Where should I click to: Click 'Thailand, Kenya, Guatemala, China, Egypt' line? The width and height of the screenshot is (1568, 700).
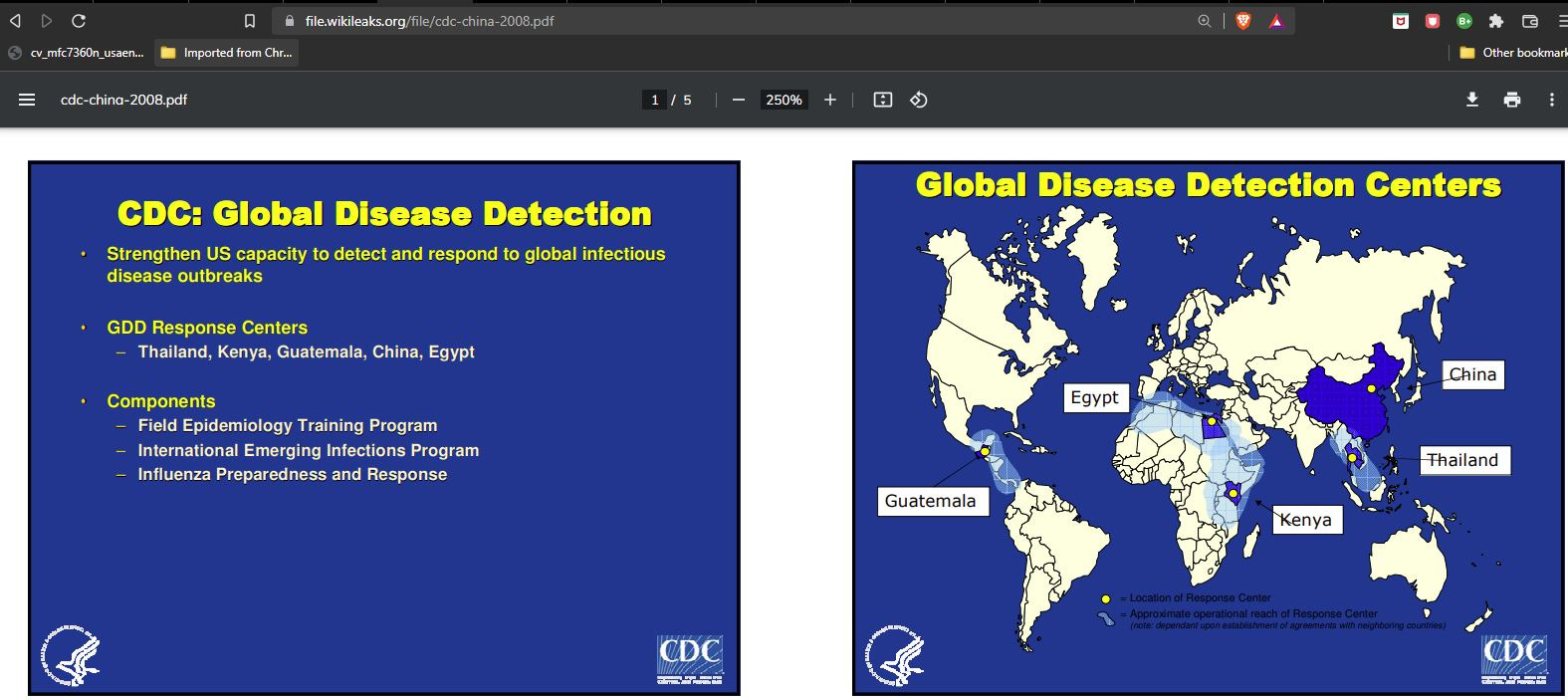point(307,352)
